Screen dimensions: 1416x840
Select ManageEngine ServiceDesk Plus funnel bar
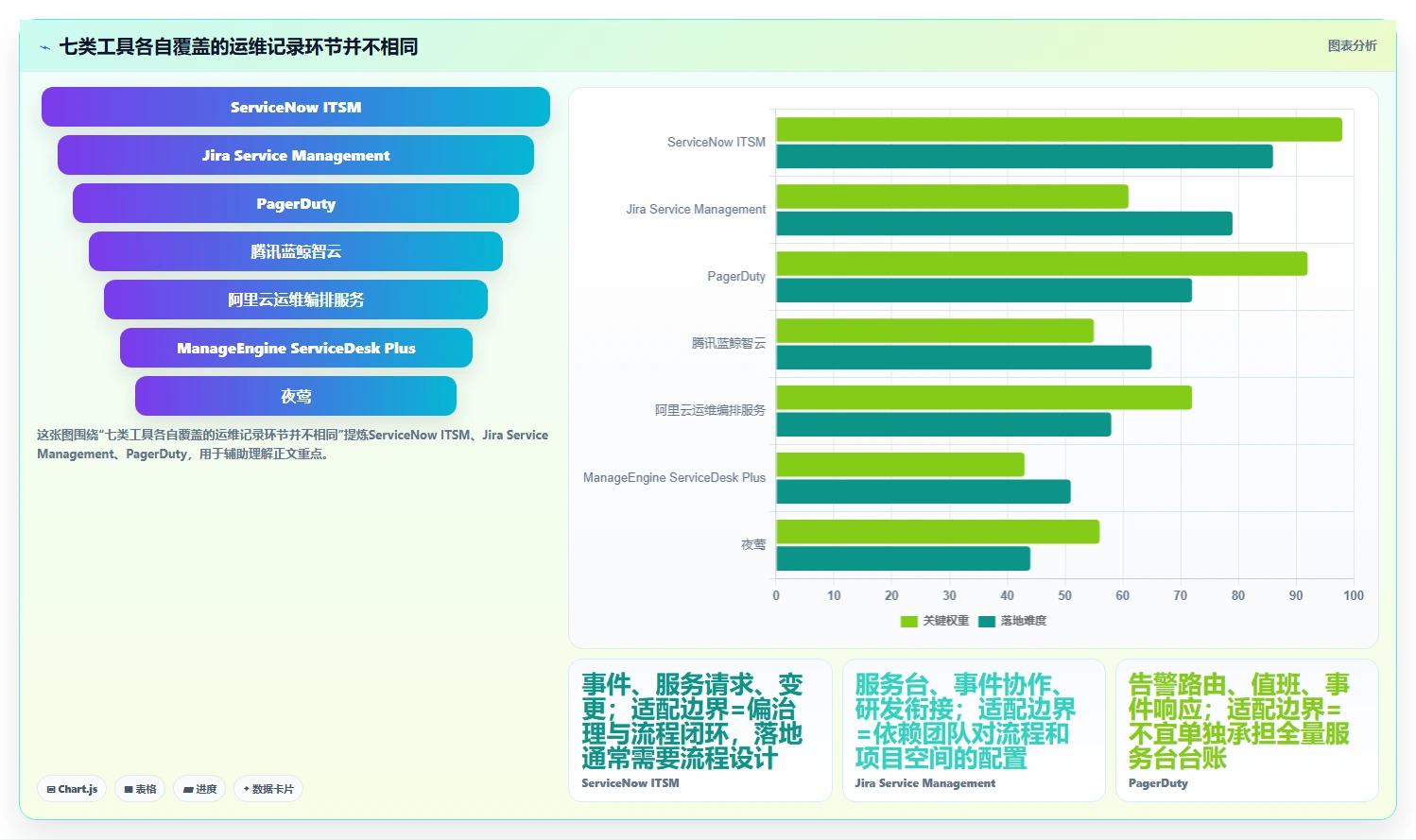[x=296, y=348]
